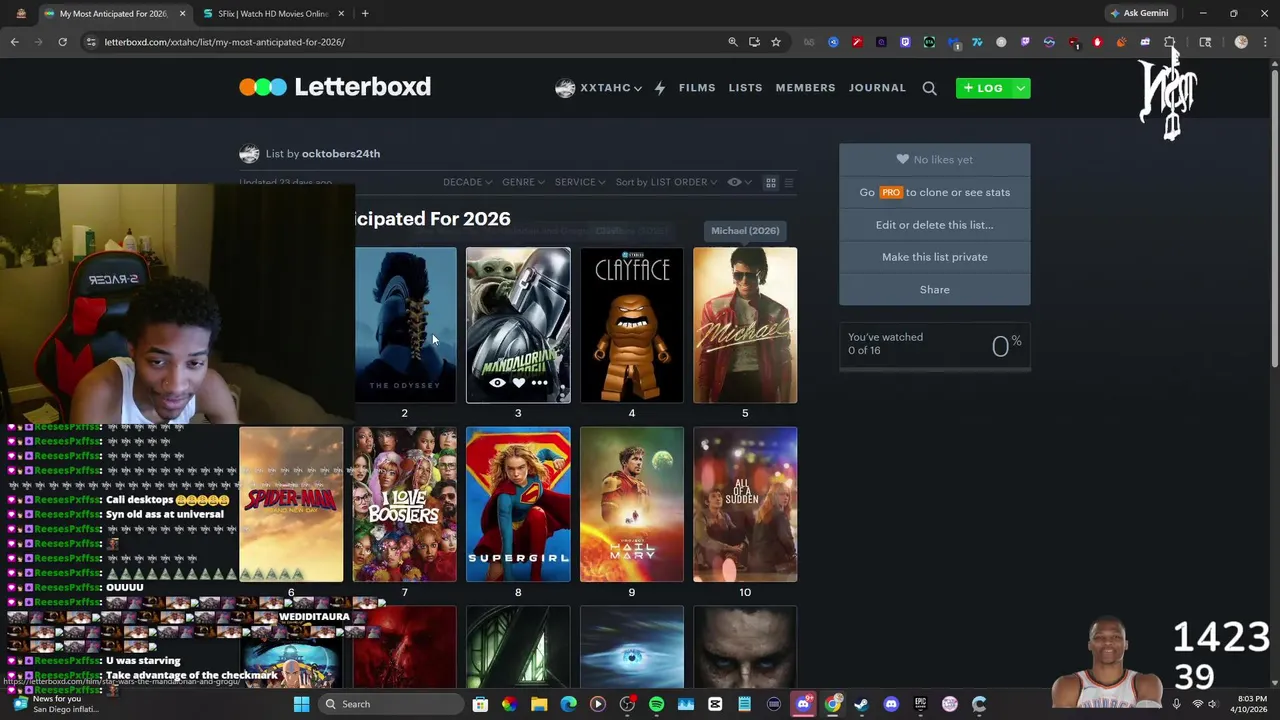Open the All of a Sudden poster
The width and height of the screenshot is (1280, 720).
pyautogui.click(x=745, y=504)
